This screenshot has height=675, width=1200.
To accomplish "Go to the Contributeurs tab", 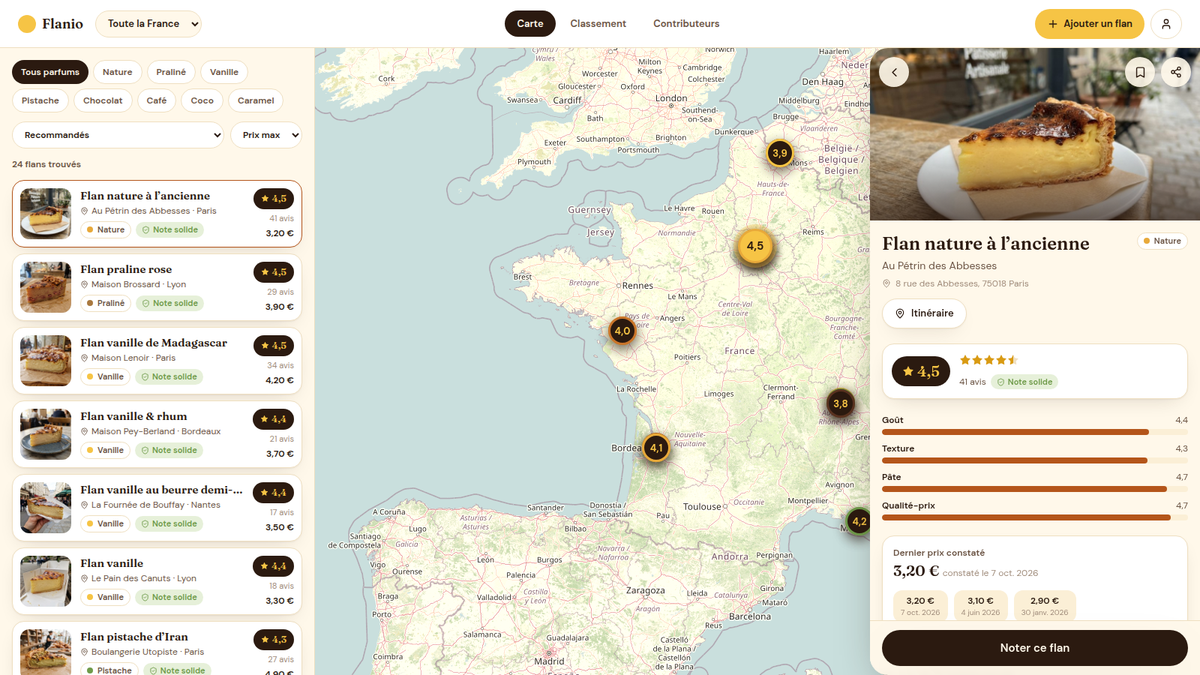I will [x=686, y=24].
